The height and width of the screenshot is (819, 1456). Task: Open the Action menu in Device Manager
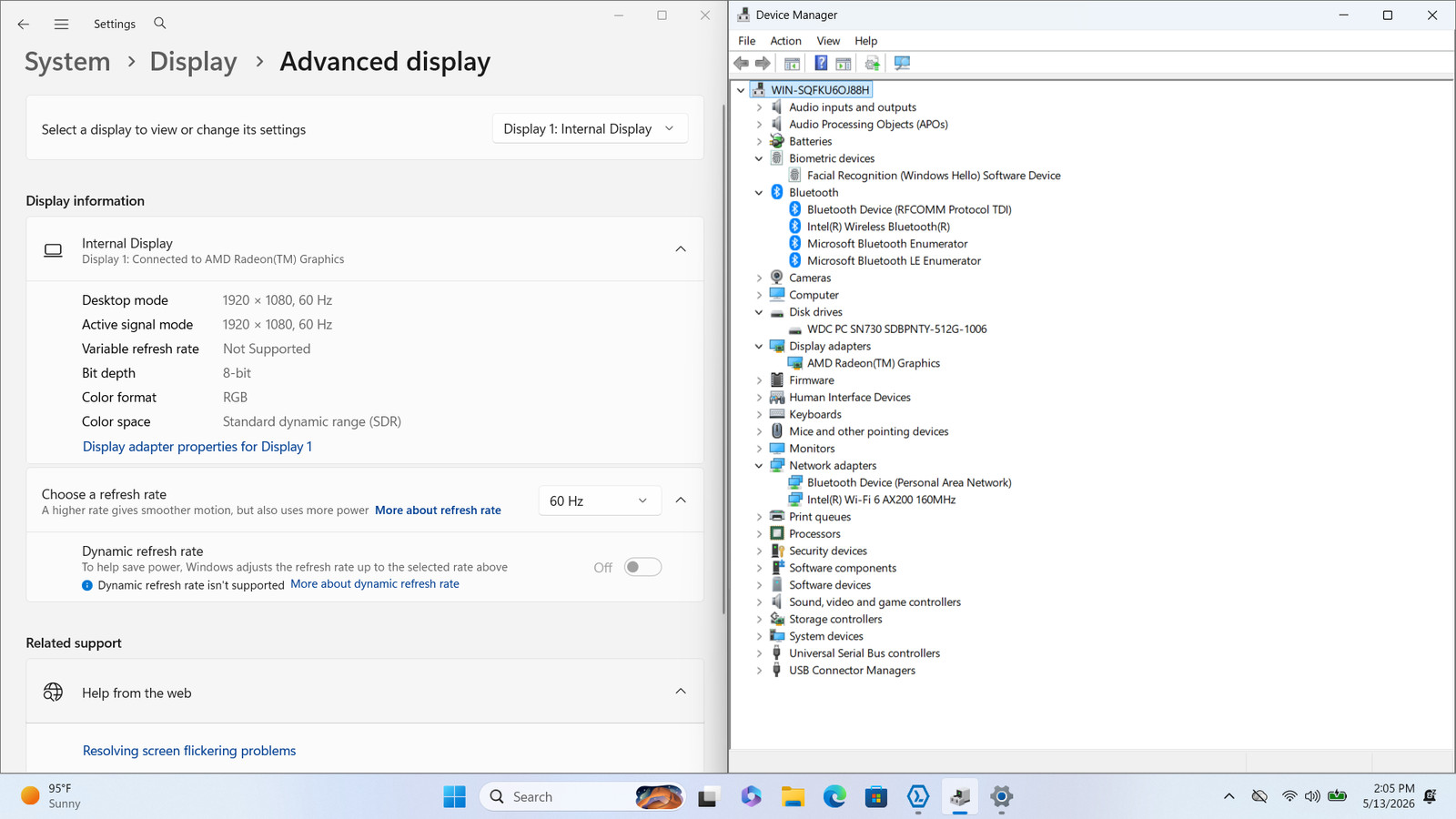(785, 41)
